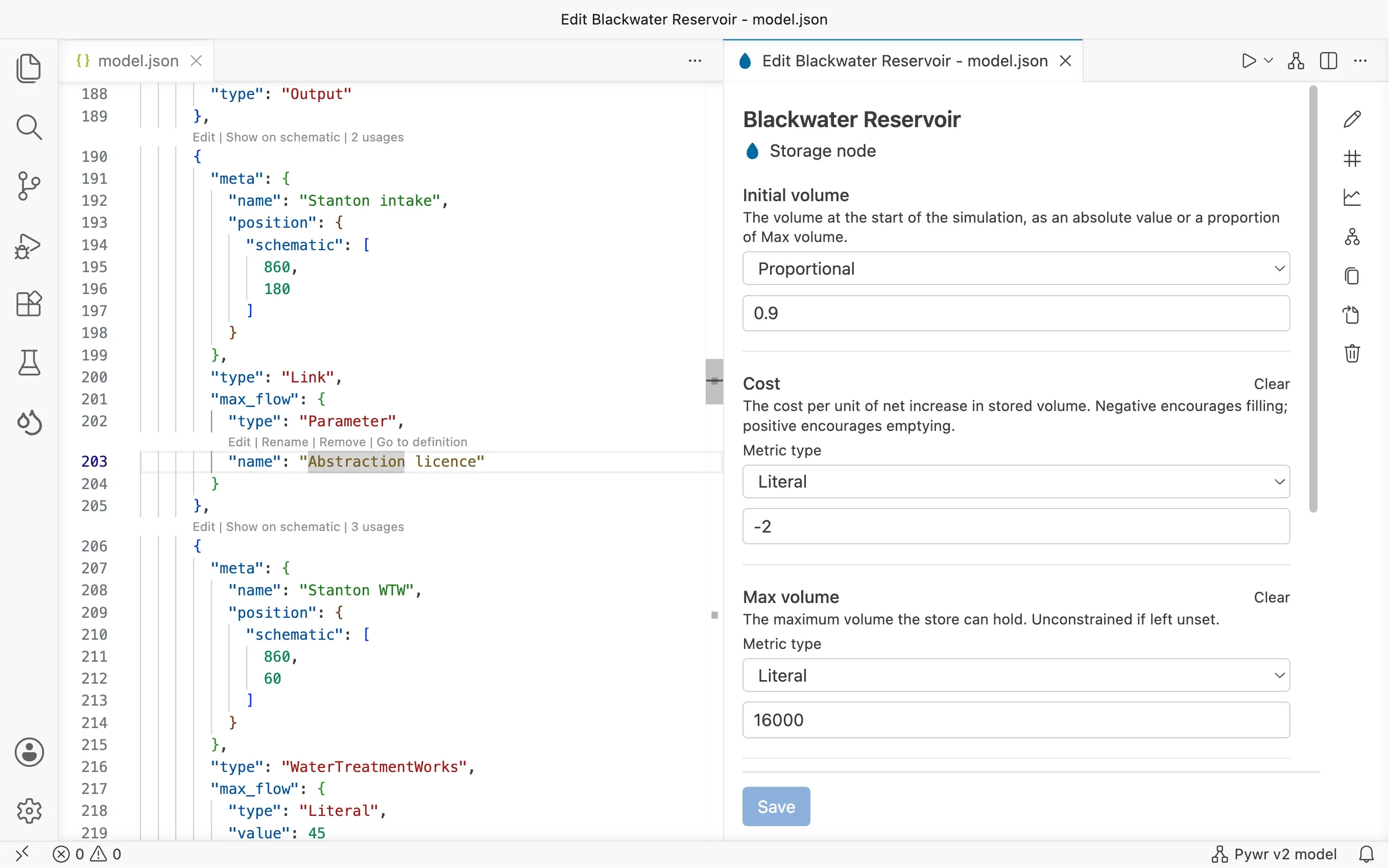Open the Accounts menu
Screen dimensions: 1389x868
pyautogui.click(x=29, y=752)
